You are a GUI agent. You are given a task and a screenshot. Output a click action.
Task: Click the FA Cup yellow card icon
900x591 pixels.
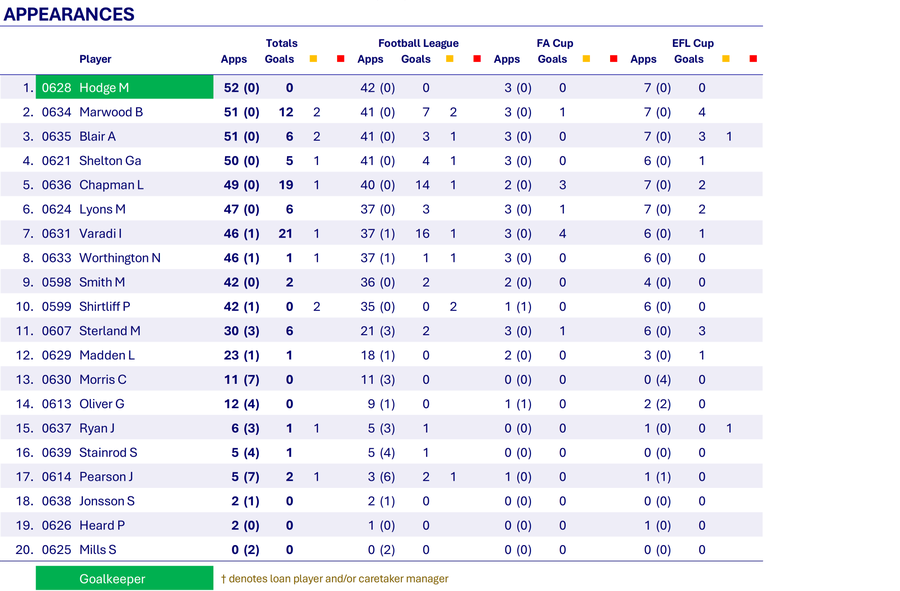(x=586, y=59)
